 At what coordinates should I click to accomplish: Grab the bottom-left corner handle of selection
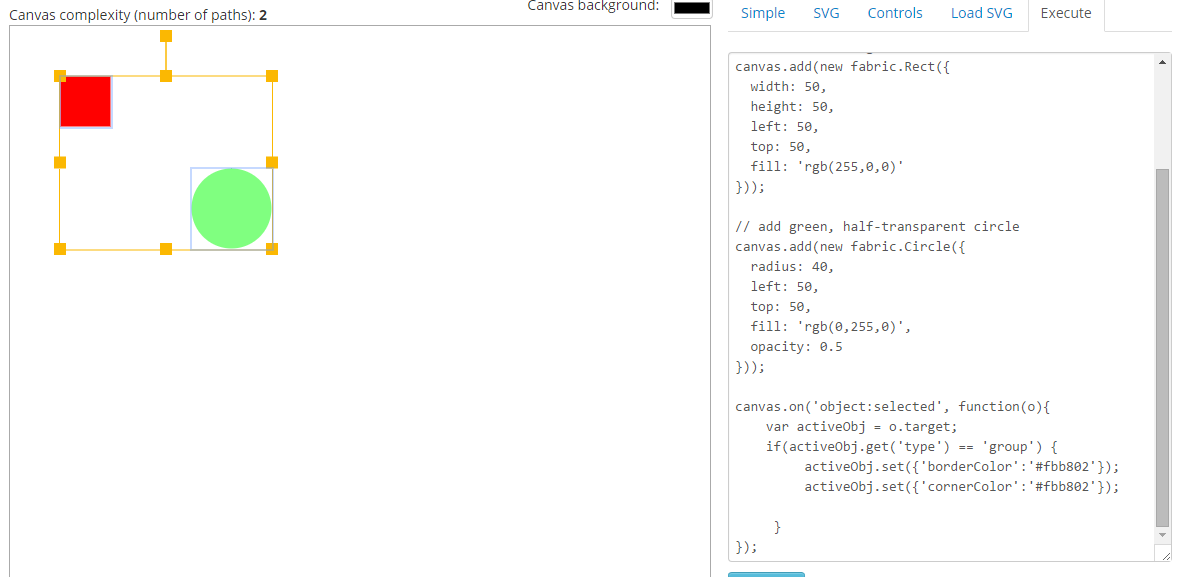[x=60, y=249]
